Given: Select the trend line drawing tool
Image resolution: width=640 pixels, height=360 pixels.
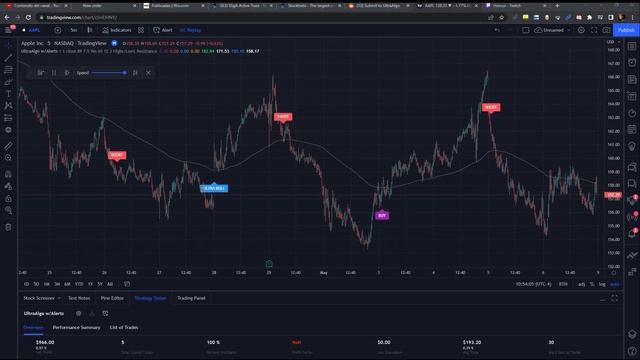Looking at the screenshot, I should pos(8,58).
